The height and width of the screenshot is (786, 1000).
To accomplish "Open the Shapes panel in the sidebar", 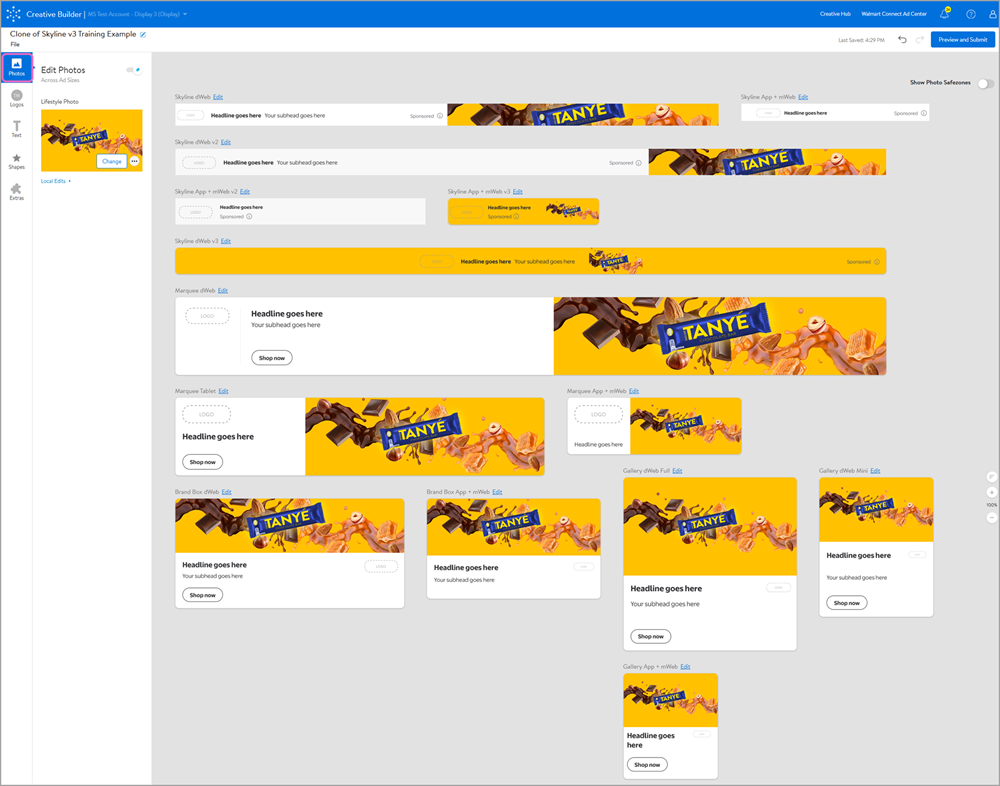I will point(17,161).
